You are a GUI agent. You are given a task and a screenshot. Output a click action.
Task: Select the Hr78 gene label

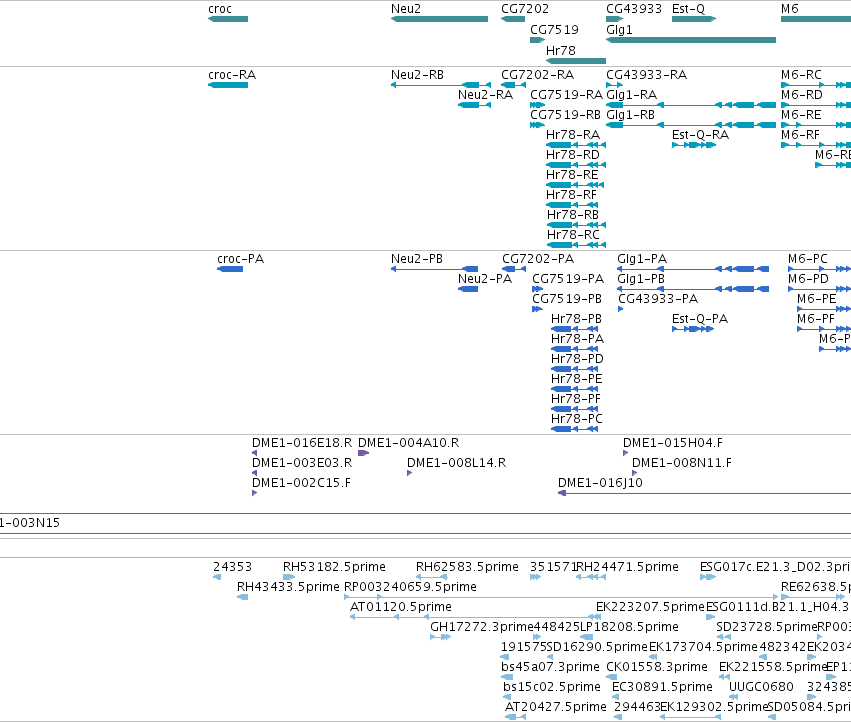pos(561,50)
